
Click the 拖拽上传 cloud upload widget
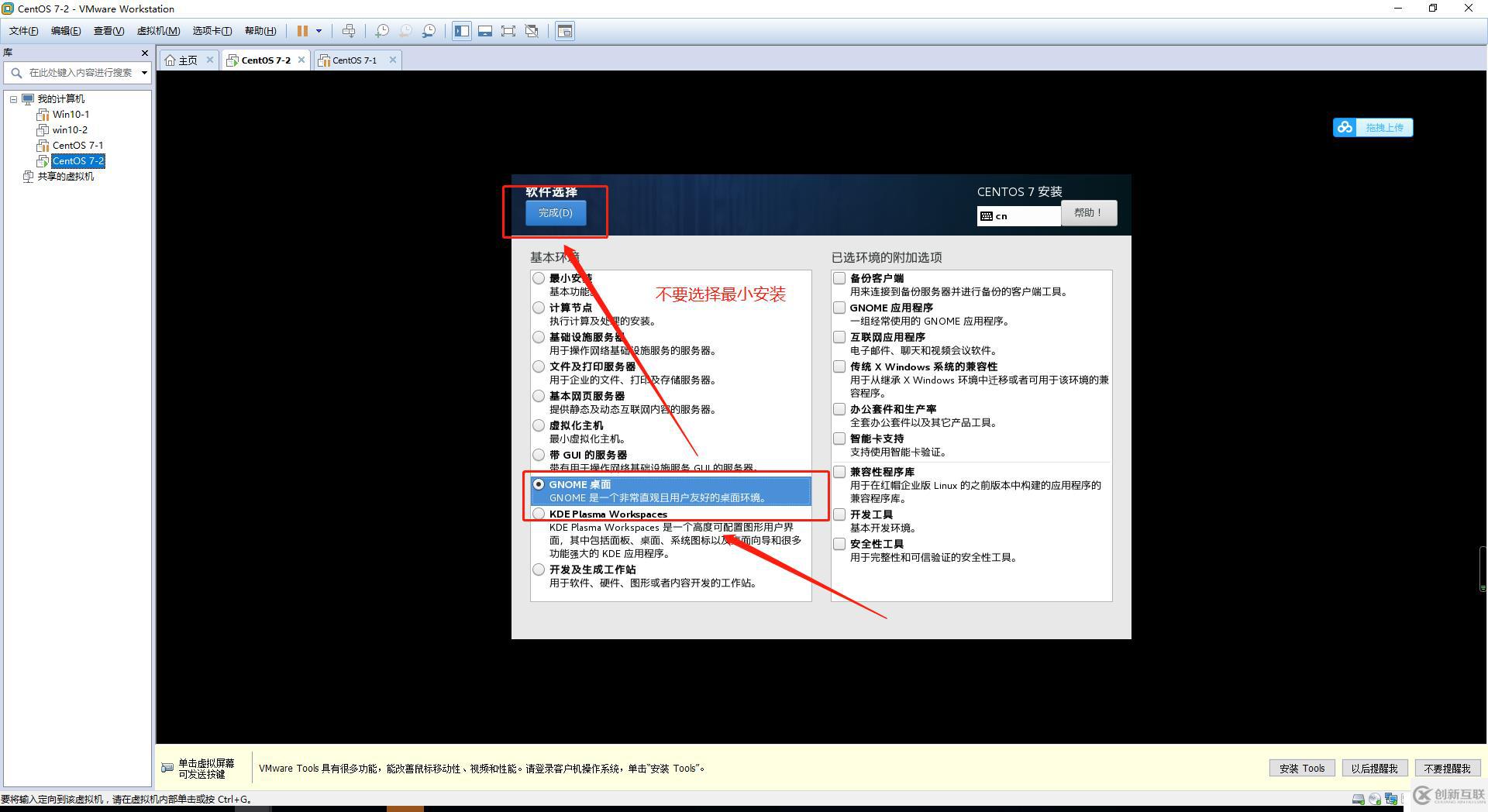coord(1373,127)
